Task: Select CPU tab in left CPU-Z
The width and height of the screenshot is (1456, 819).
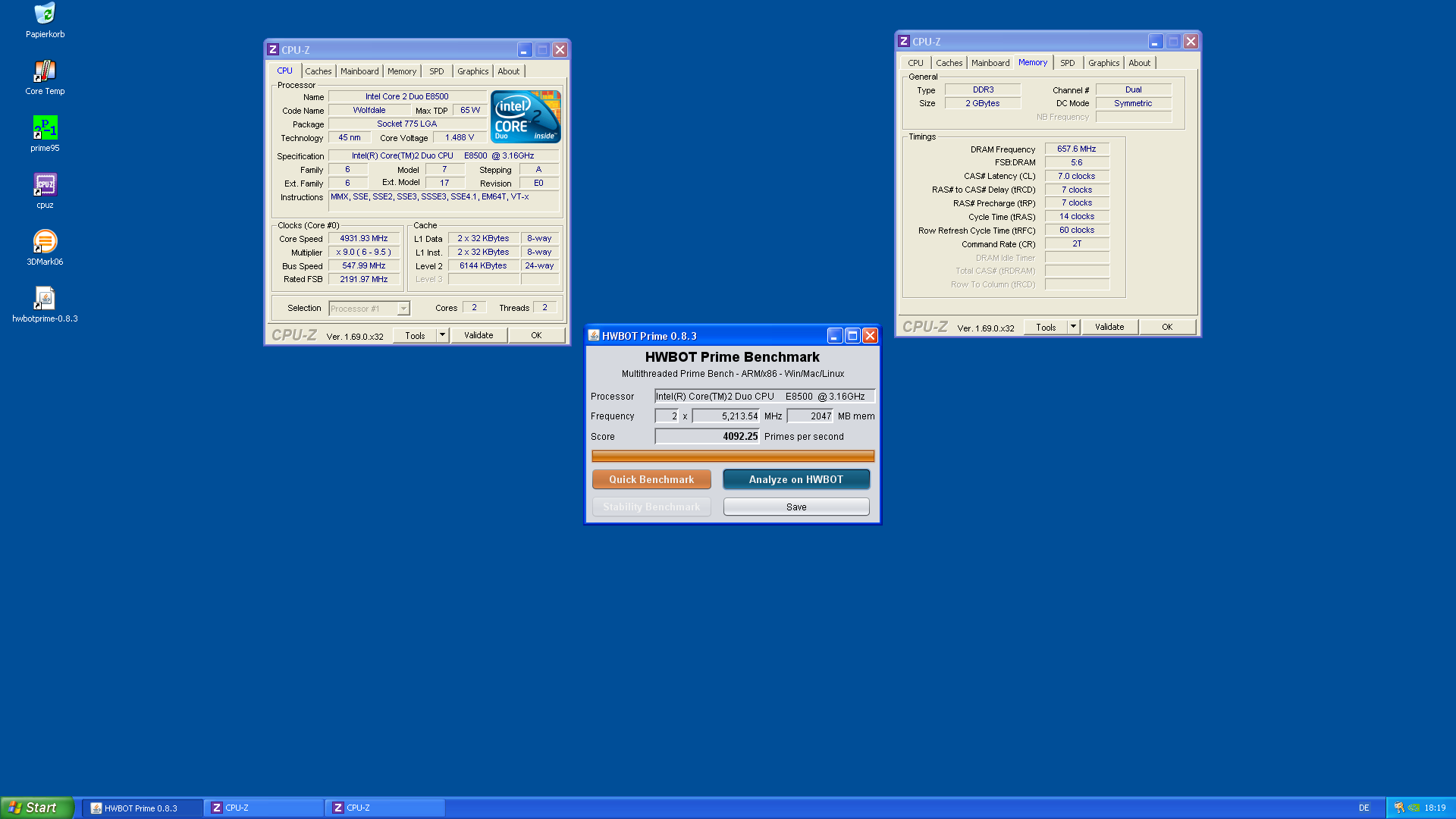Action: tap(285, 71)
